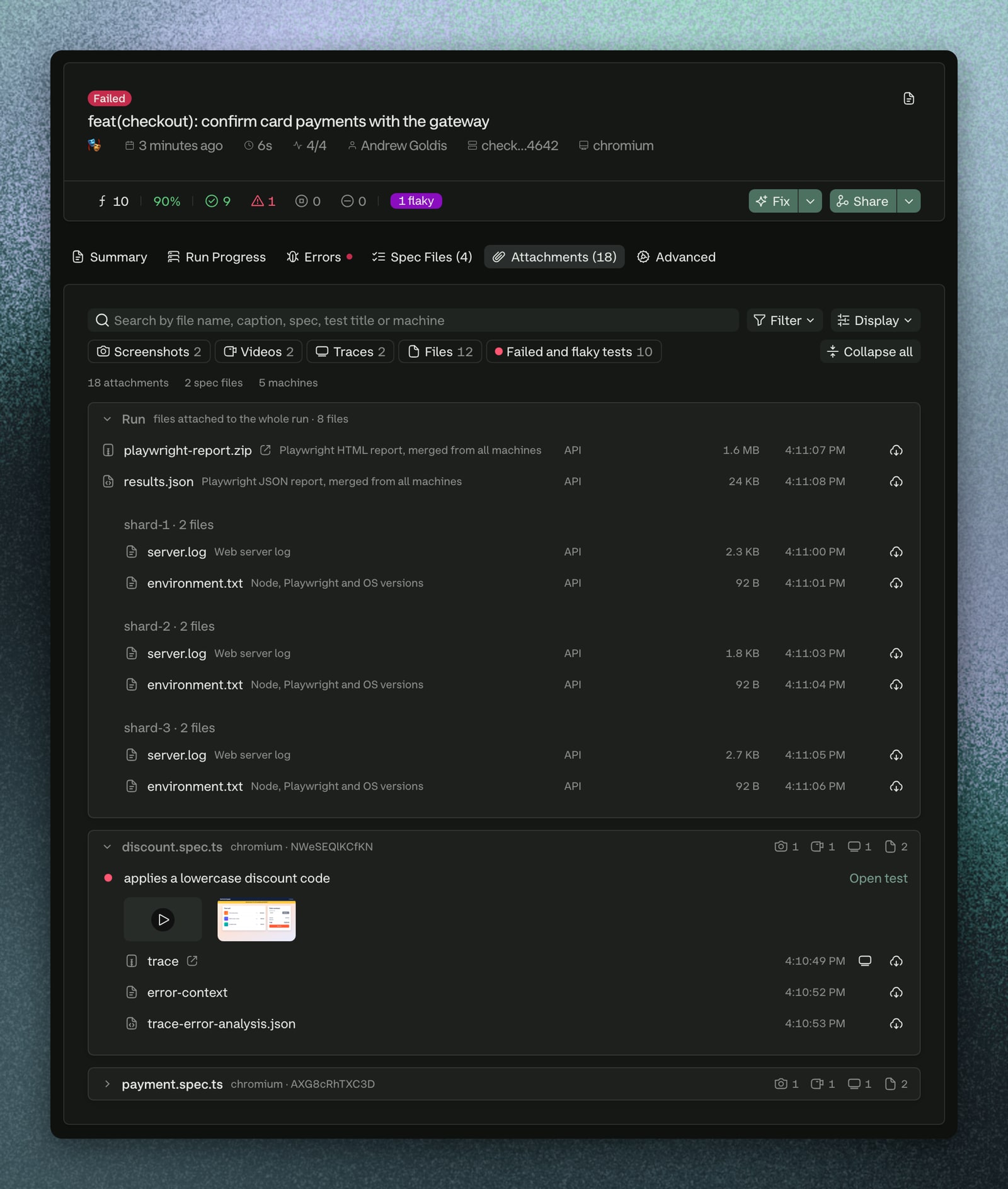1008x1189 pixels.
Task: Expand payment.spec.ts section
Action: pos(107,1084)
